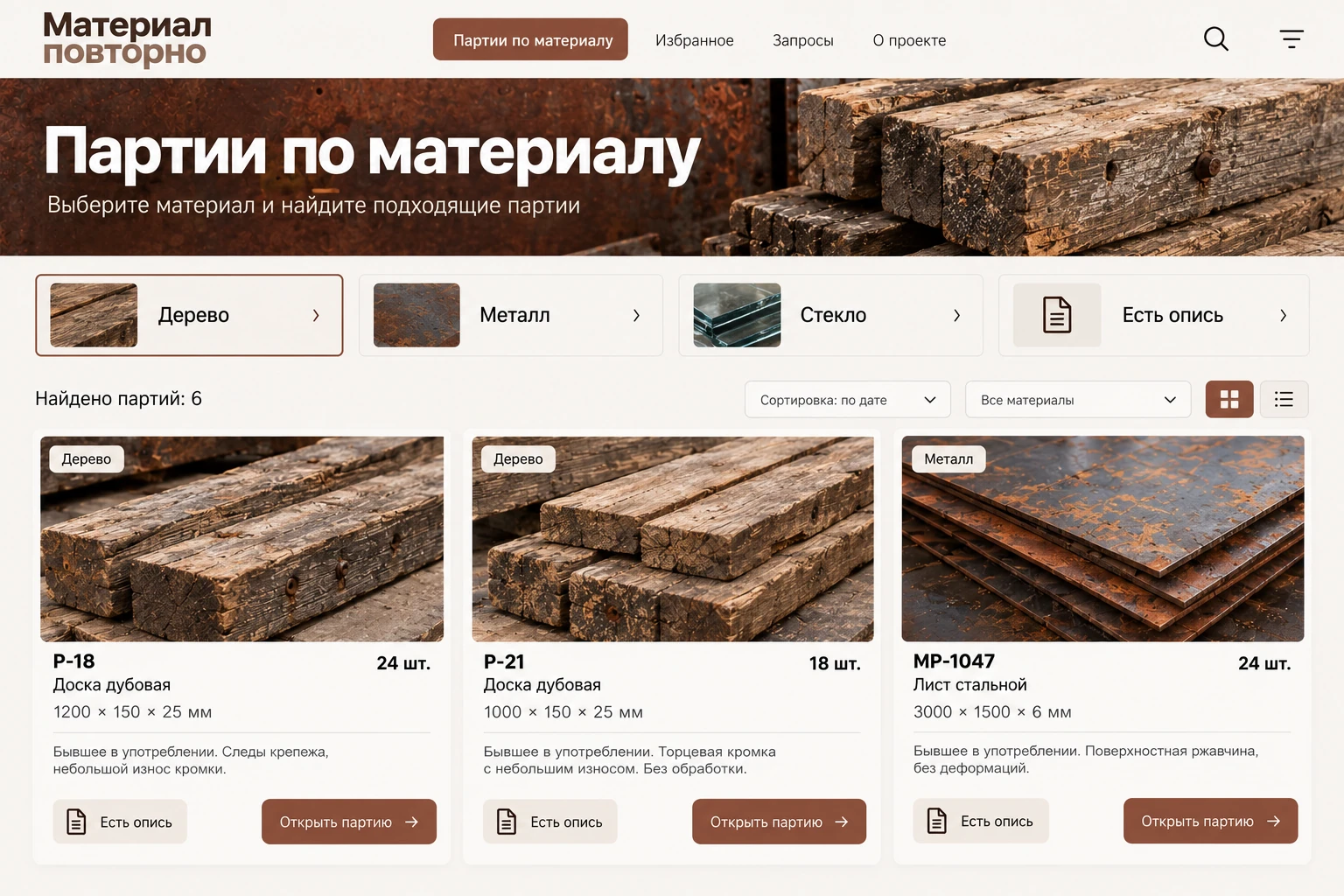Click the Дерево category thumbnail

point(94,315)
